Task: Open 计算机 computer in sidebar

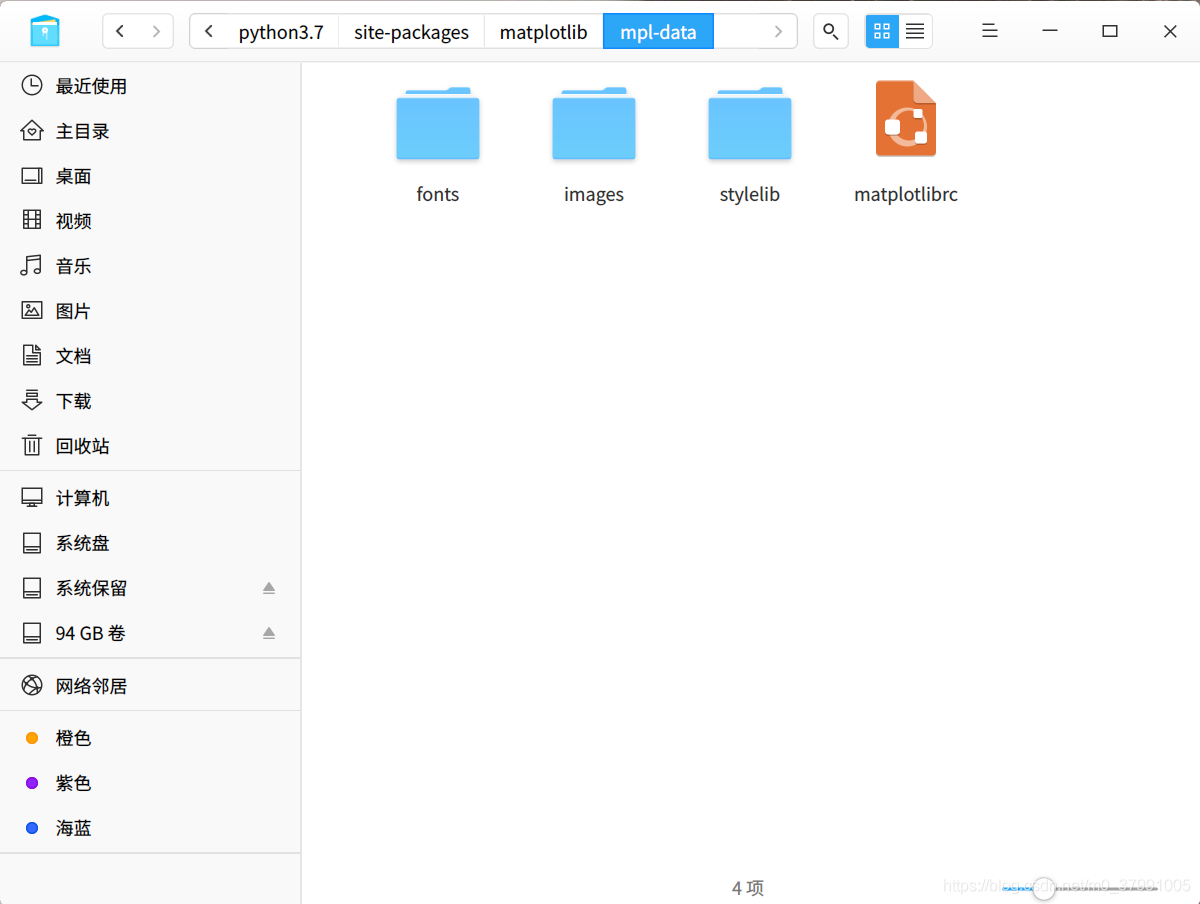Action: [x=150, y=498]
